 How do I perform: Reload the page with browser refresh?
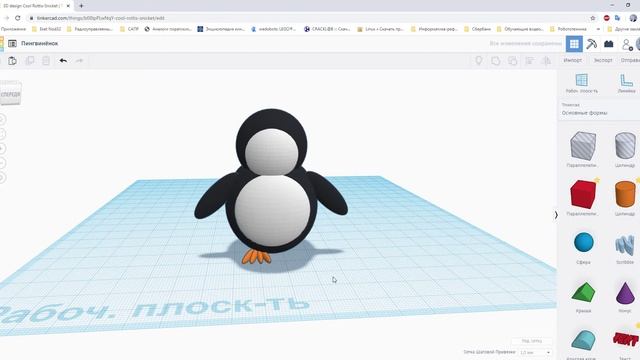[18, 18]
